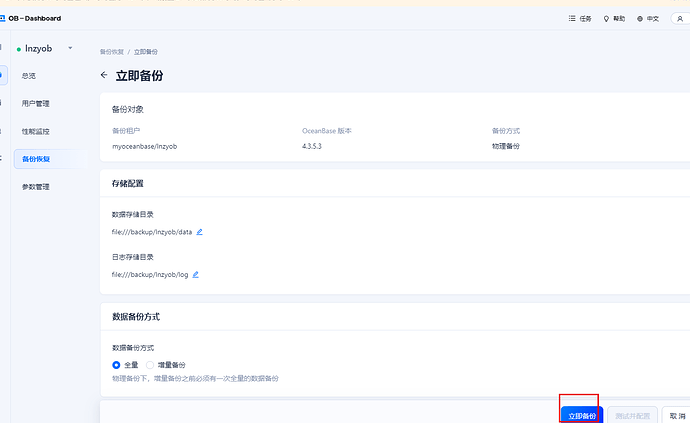Open 总览 overview in sidebar
This screenshot has height=423, width=690.
[29, 75]
